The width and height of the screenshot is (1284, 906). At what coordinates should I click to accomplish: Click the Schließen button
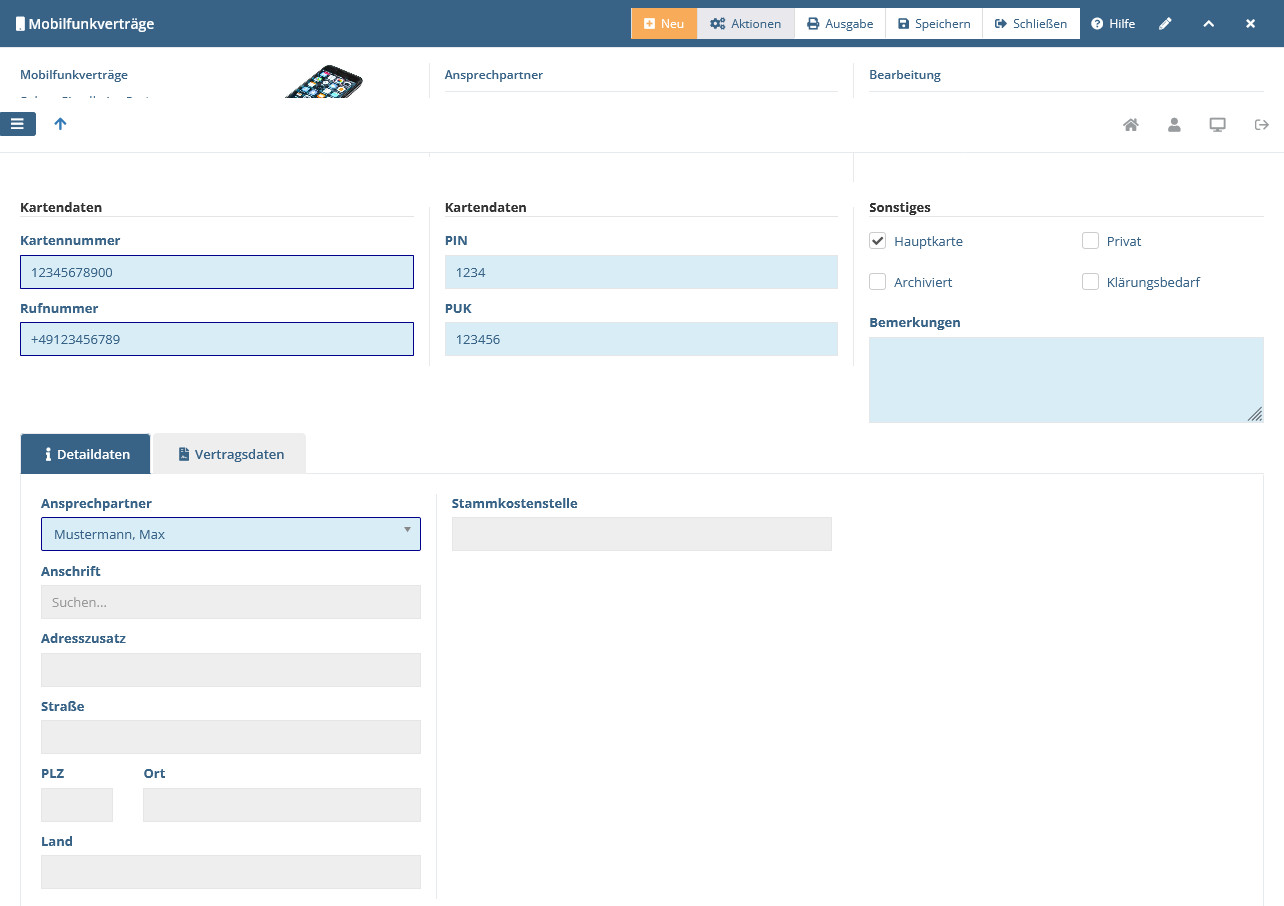[x=1031, y=23]
